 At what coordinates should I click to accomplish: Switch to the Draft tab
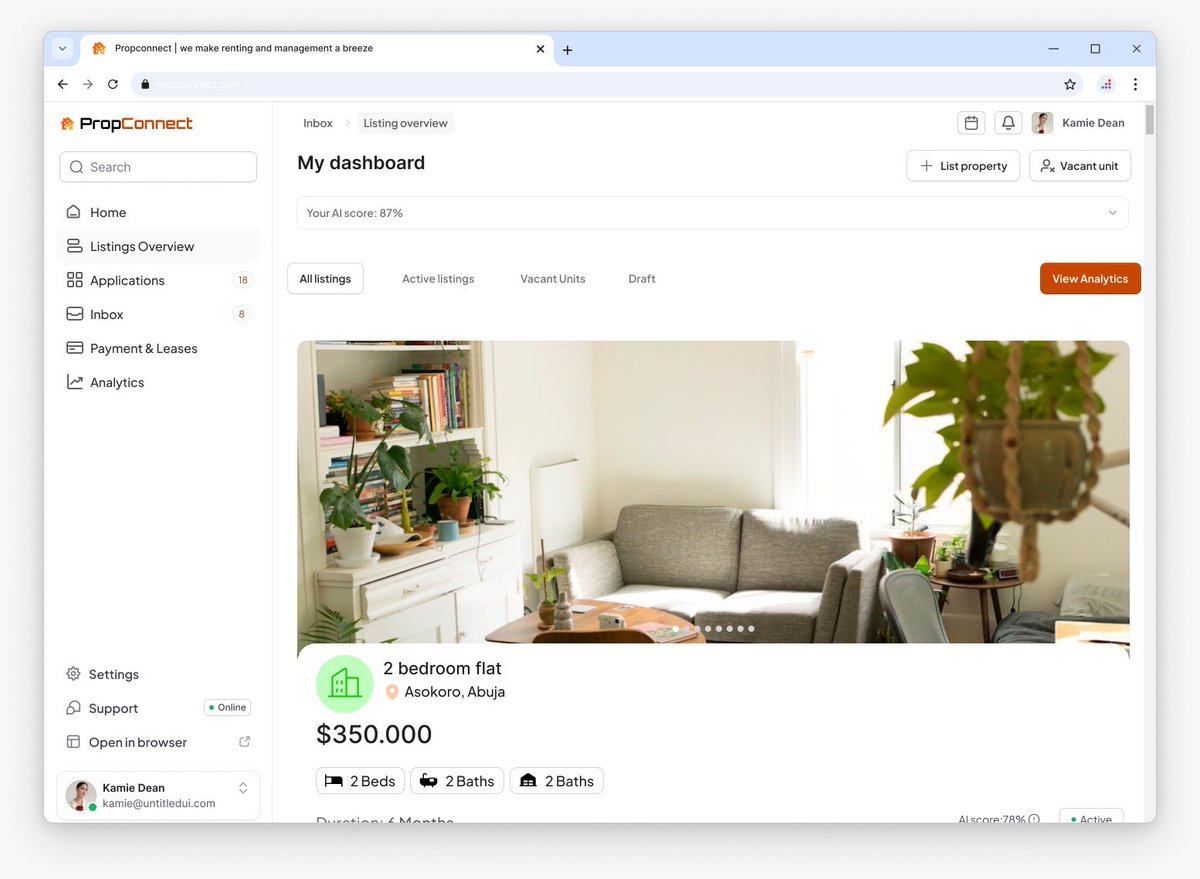click(642, 279)
